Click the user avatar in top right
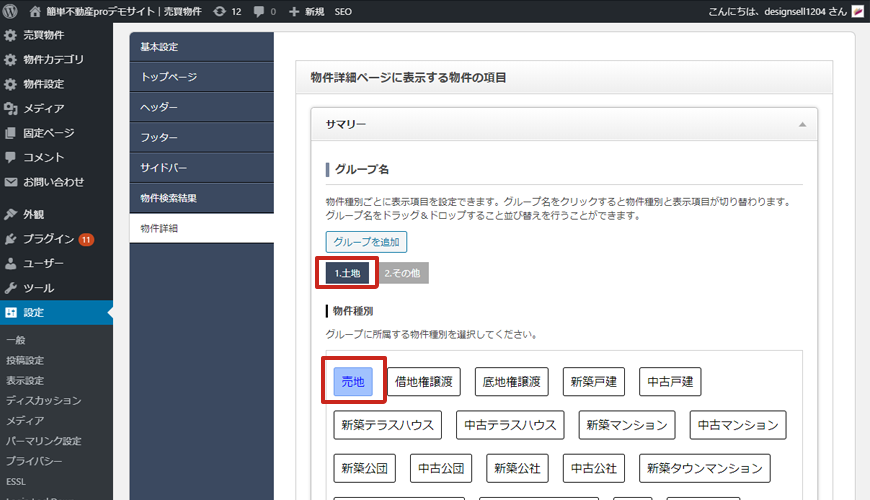870x500 pixels. coord(857,11)
